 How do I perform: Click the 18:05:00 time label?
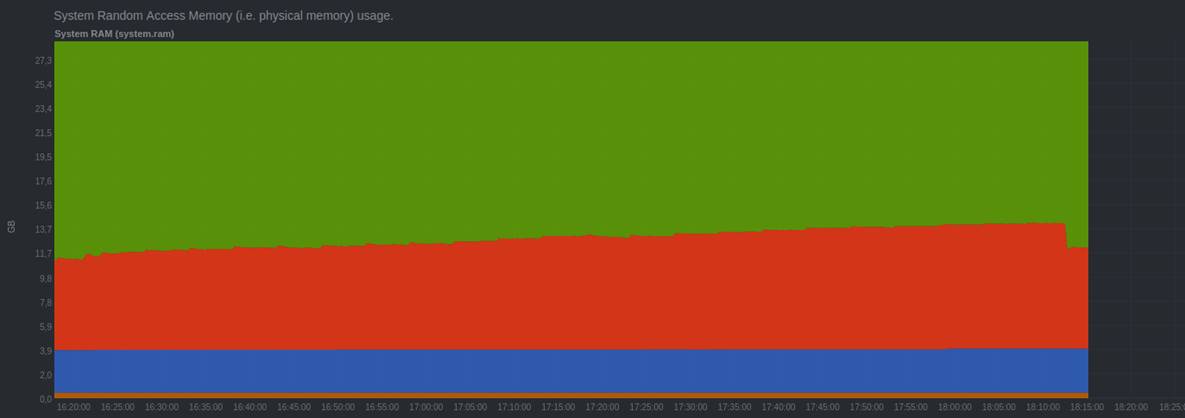coord(998,407)
